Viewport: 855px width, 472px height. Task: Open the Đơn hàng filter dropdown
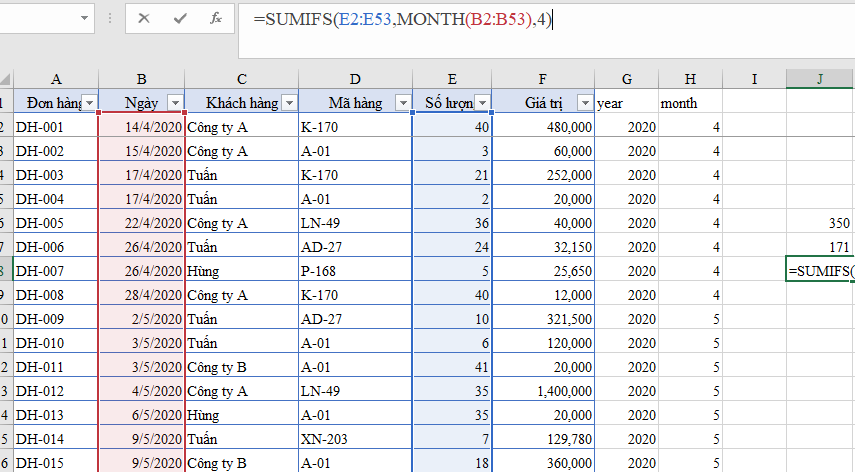click(88, 103)
